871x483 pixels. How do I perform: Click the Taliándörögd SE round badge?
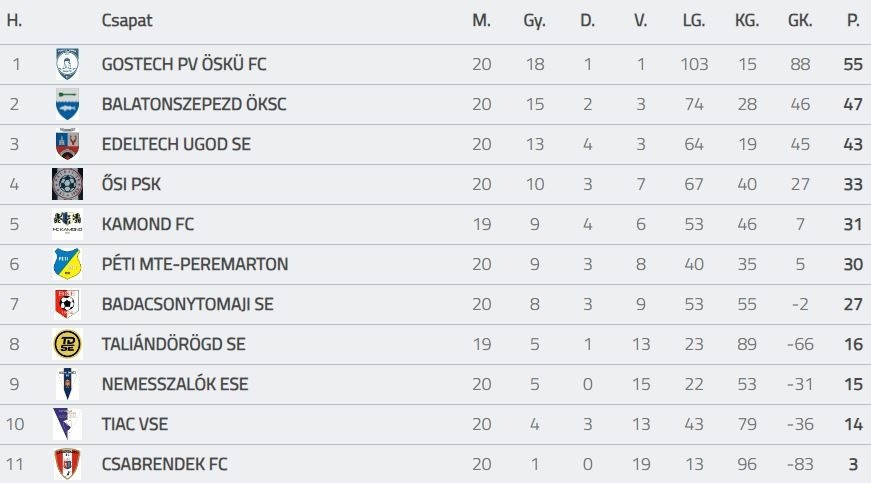click(67, 345)
